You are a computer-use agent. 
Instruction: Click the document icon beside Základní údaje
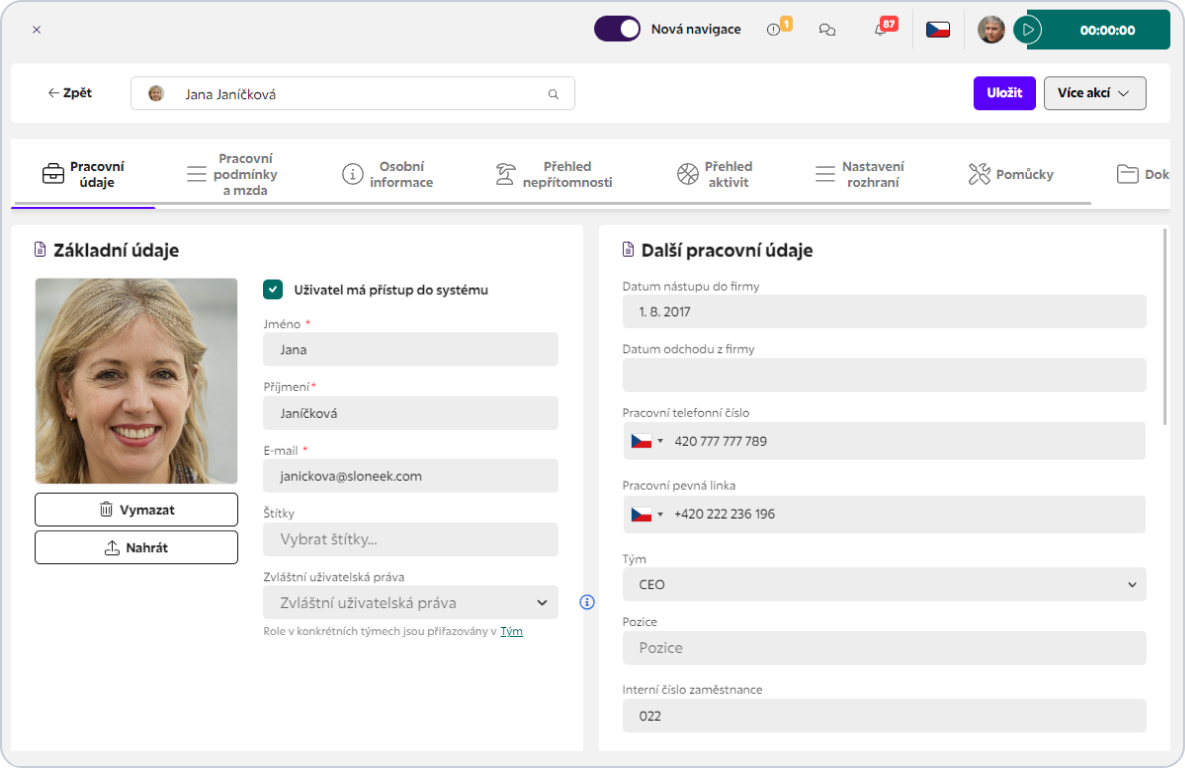[x=40, y=249]
